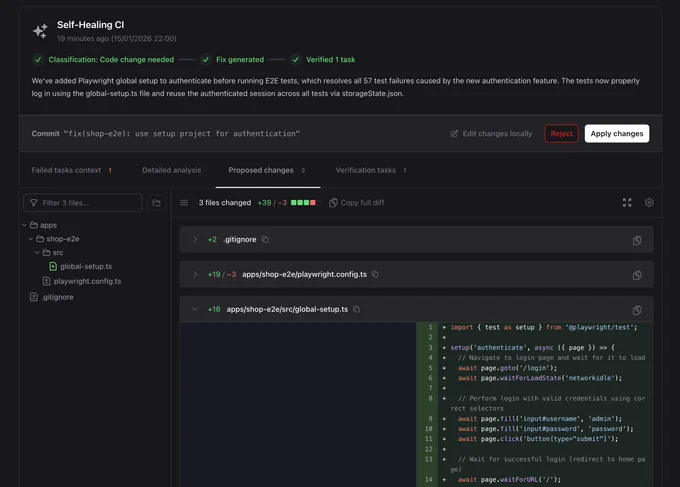Copy playwright.config.ts diff on right
Screen dimensions: 680x487
637,275
